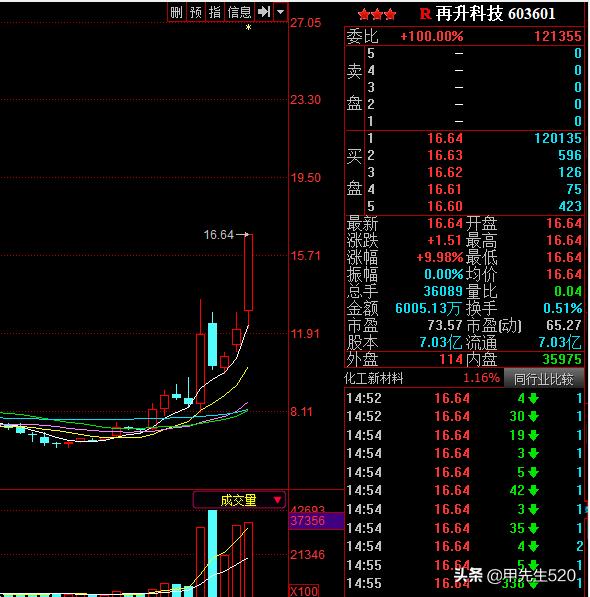Click the jump-to-end arrow icon

click(264, 12)
